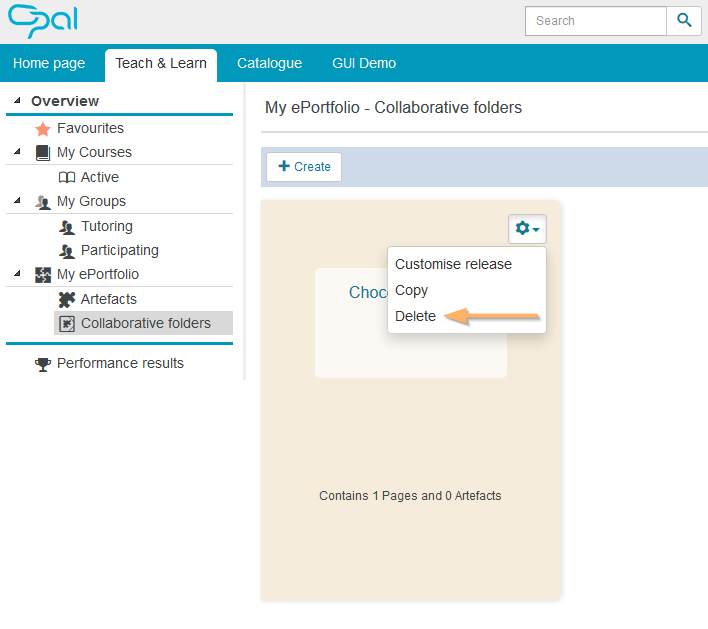The width and height of the screenshot is (708, 629).
Task: Focus the Search input field
Action: click(595, 20)
